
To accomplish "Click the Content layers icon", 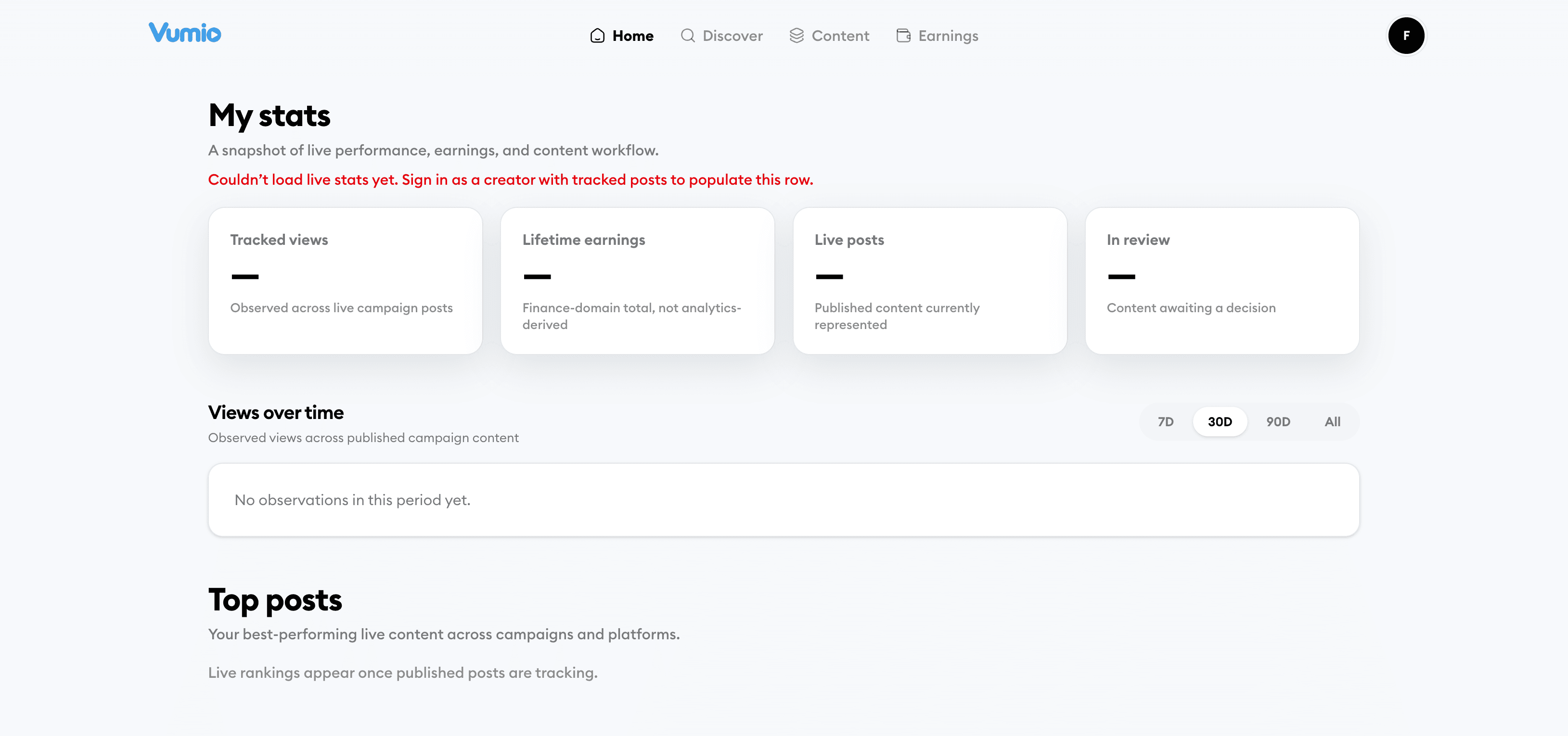I will (x=796, y=36).
